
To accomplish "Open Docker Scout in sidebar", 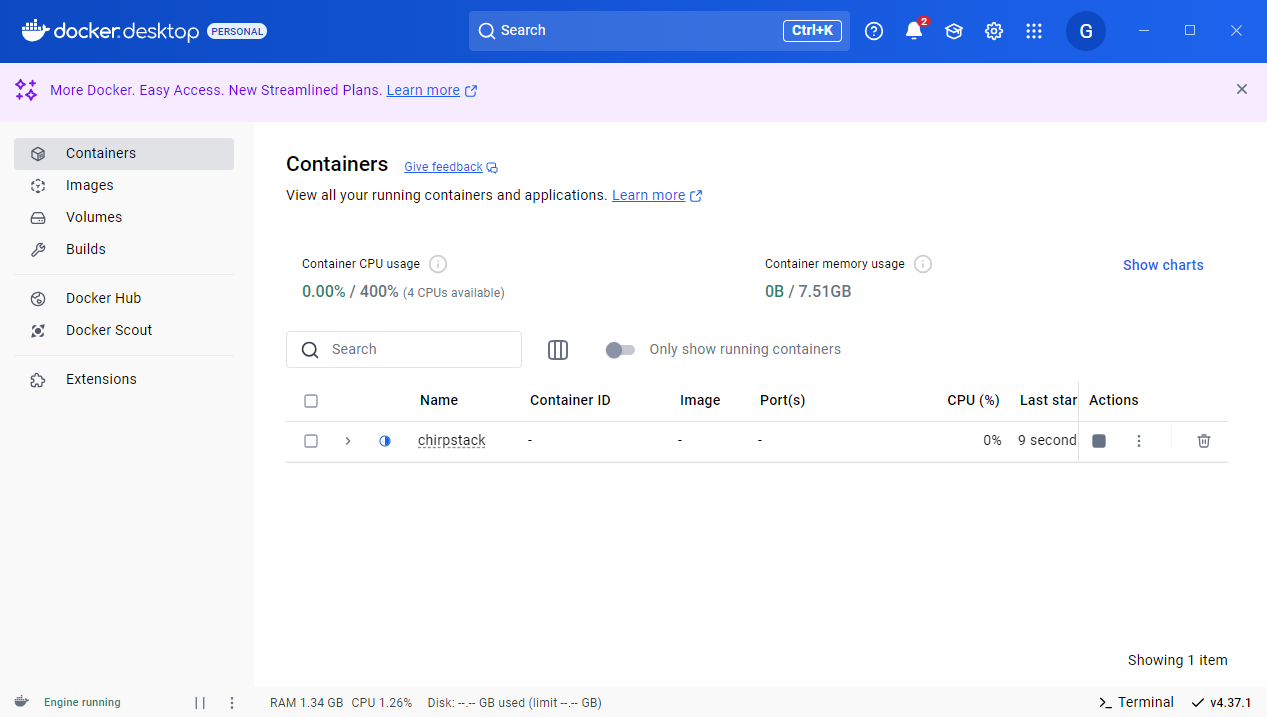I will click(124, 331).
